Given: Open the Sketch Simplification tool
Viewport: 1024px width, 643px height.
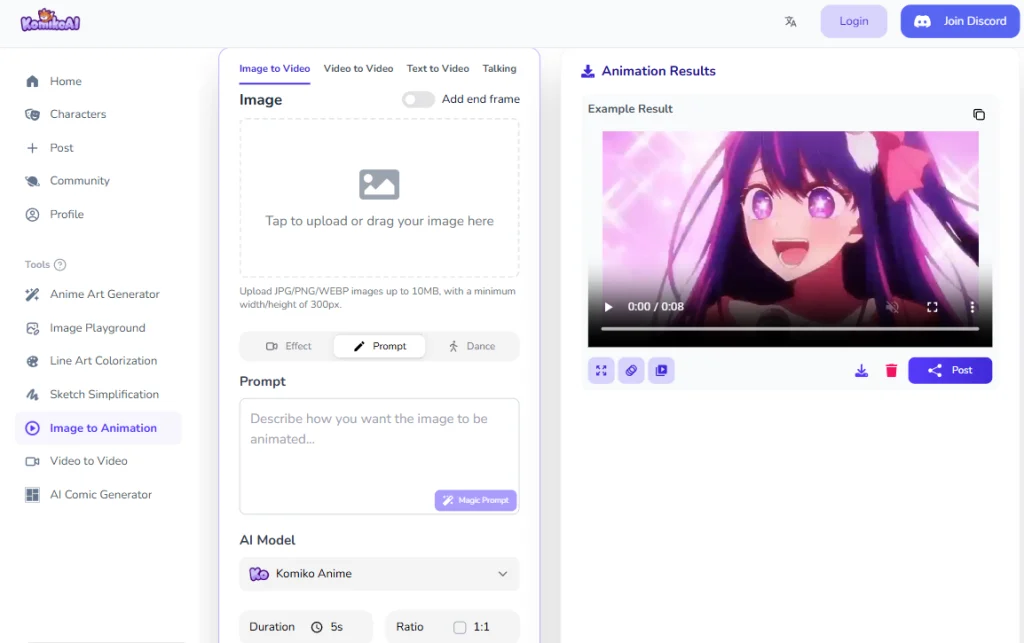Looking at the screenshot, I should [x=103, y=394].
